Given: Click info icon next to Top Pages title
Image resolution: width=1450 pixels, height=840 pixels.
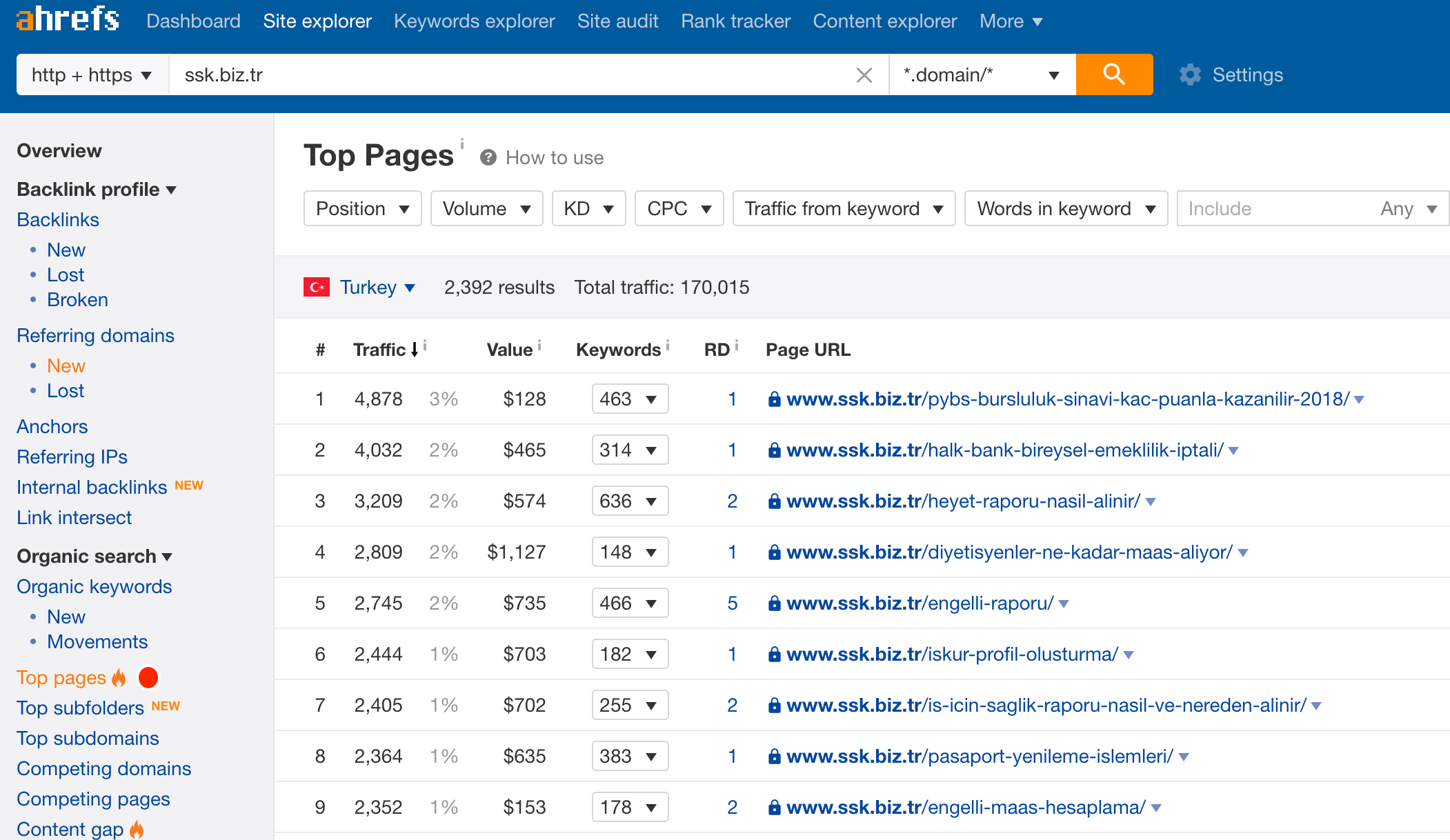Looking at the screenshot, I should 462,143.
